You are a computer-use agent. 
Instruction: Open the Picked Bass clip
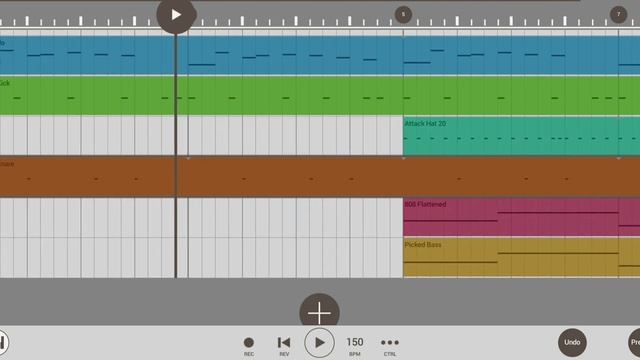pyautogui.click(x=521, y=258)
